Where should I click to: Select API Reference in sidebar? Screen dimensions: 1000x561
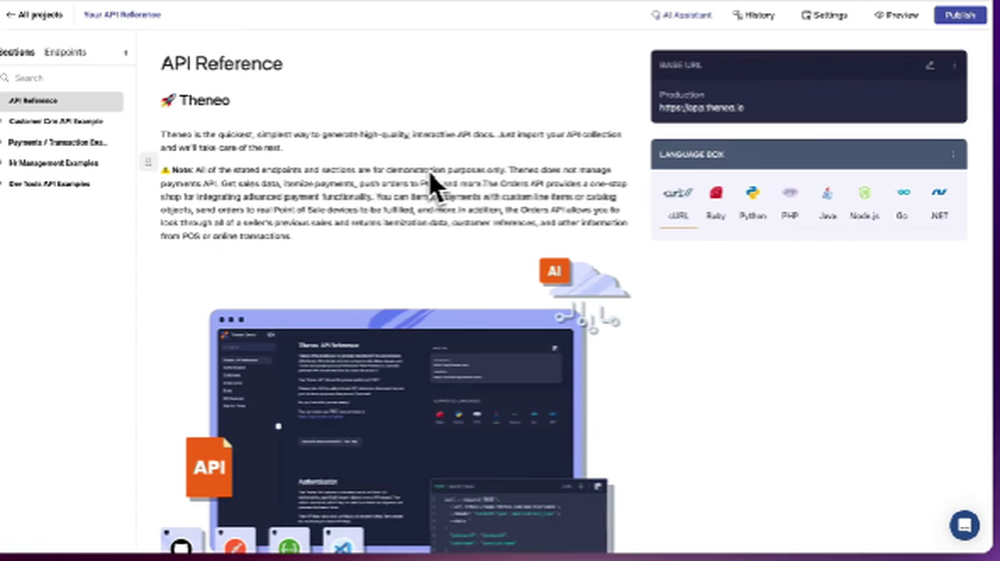(61, 101)
